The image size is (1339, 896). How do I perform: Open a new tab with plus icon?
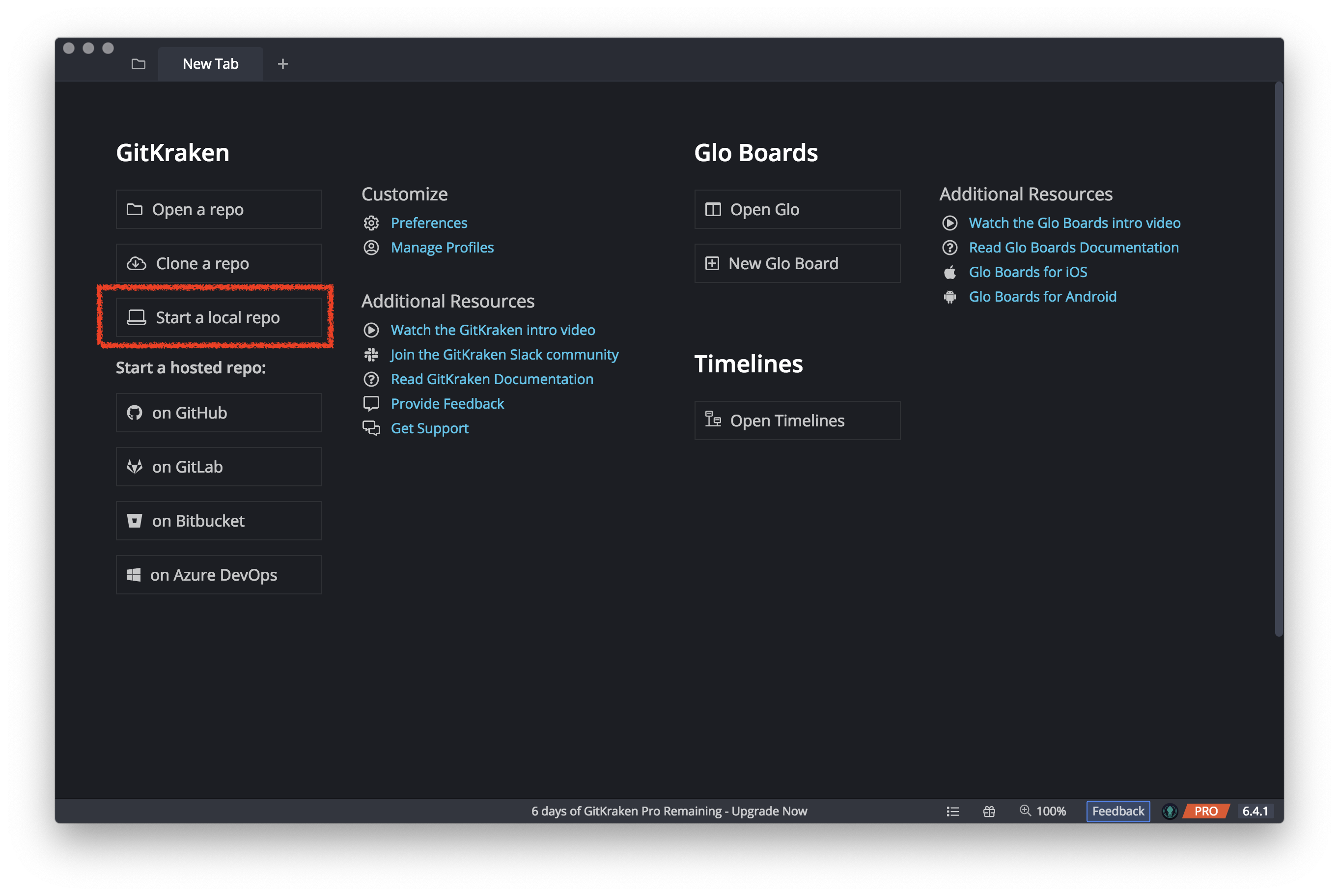coord(282,64)
